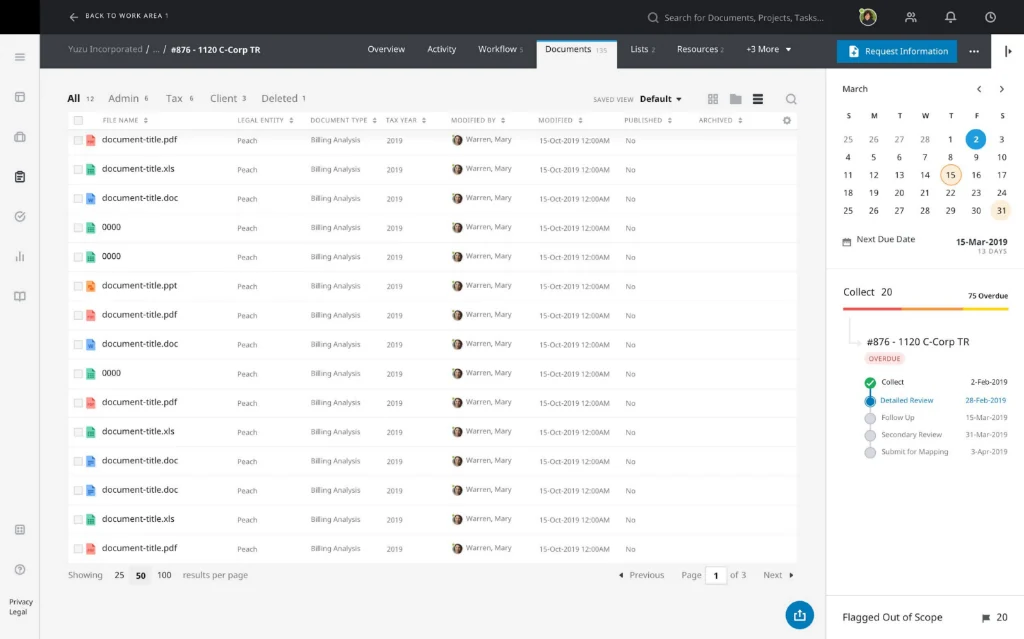Viewport: 1024px width, 639px height.
Task: Switch to list view layout
Action: (758, 99)
